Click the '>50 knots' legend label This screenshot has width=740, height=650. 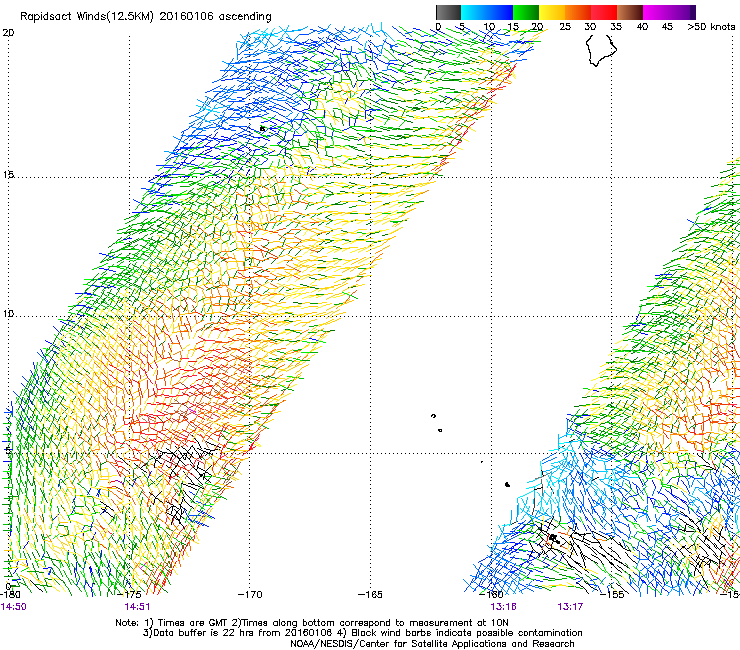tap(711, 27)
